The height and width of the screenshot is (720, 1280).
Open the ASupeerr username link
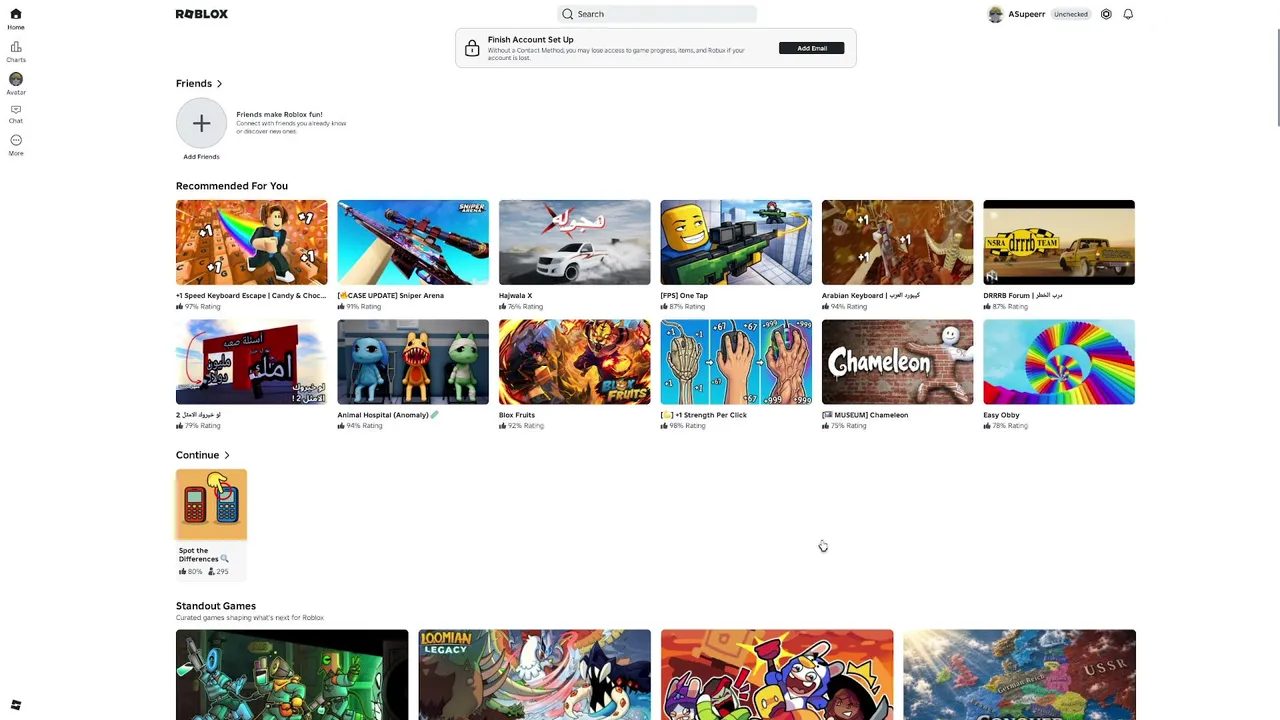(x=1026, y=14)
